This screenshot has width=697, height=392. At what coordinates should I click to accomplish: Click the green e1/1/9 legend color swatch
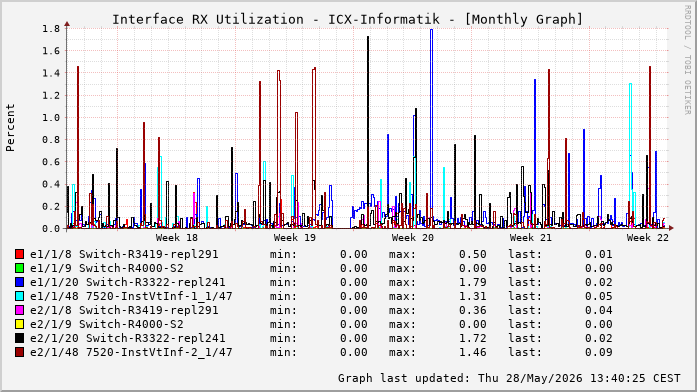tap(19, 268)
